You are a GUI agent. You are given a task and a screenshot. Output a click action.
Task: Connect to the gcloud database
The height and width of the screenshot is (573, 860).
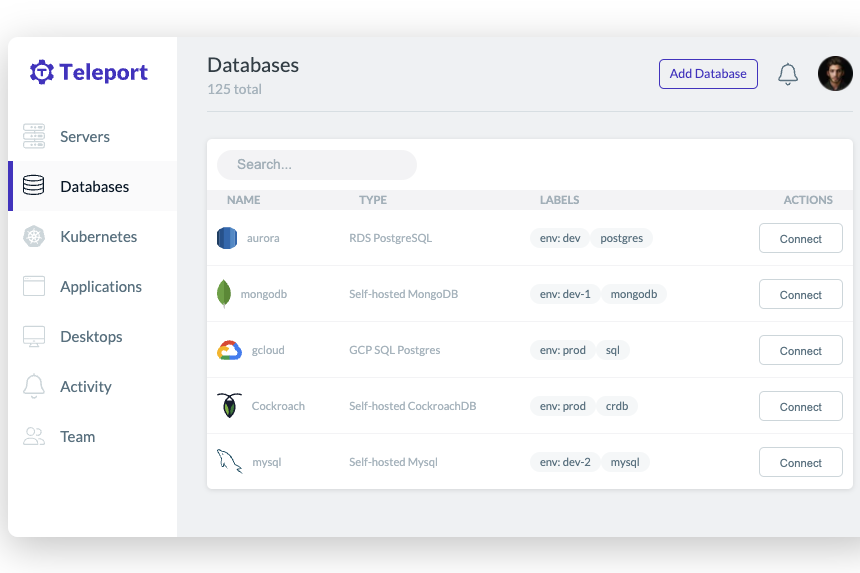[801, 350]
